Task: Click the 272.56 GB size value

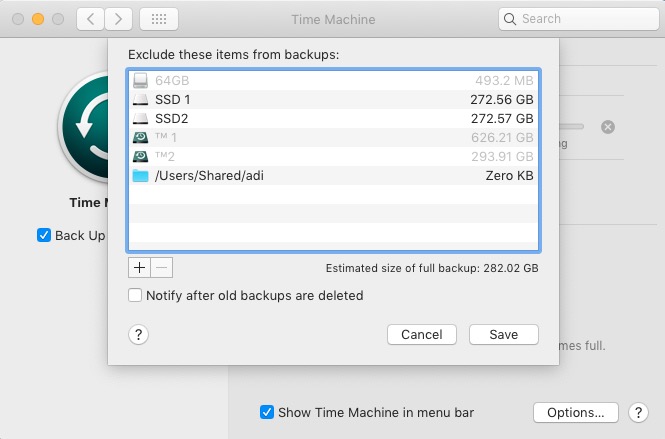Action: pyautogui.click(x=502, y=100)
